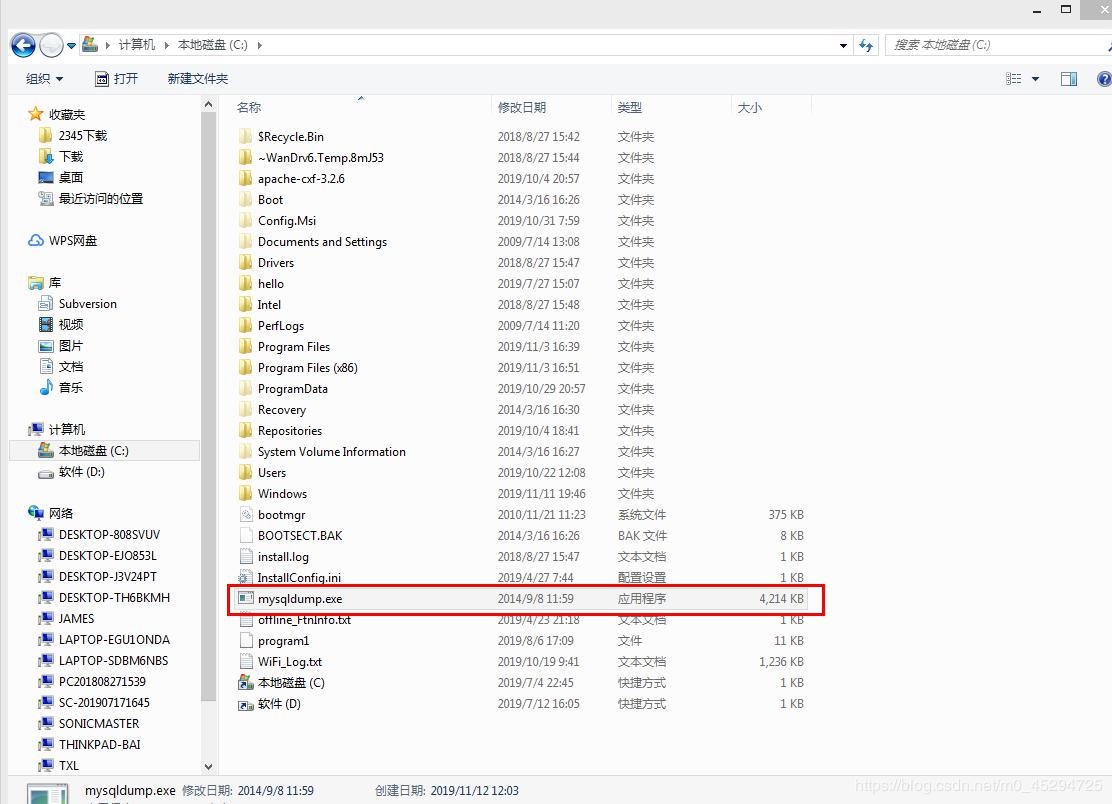Image resolution: width=1112 pixels, height=804 pixels.
Task: Select the Program Files (x86) folder icon
Action: (246, 368)
